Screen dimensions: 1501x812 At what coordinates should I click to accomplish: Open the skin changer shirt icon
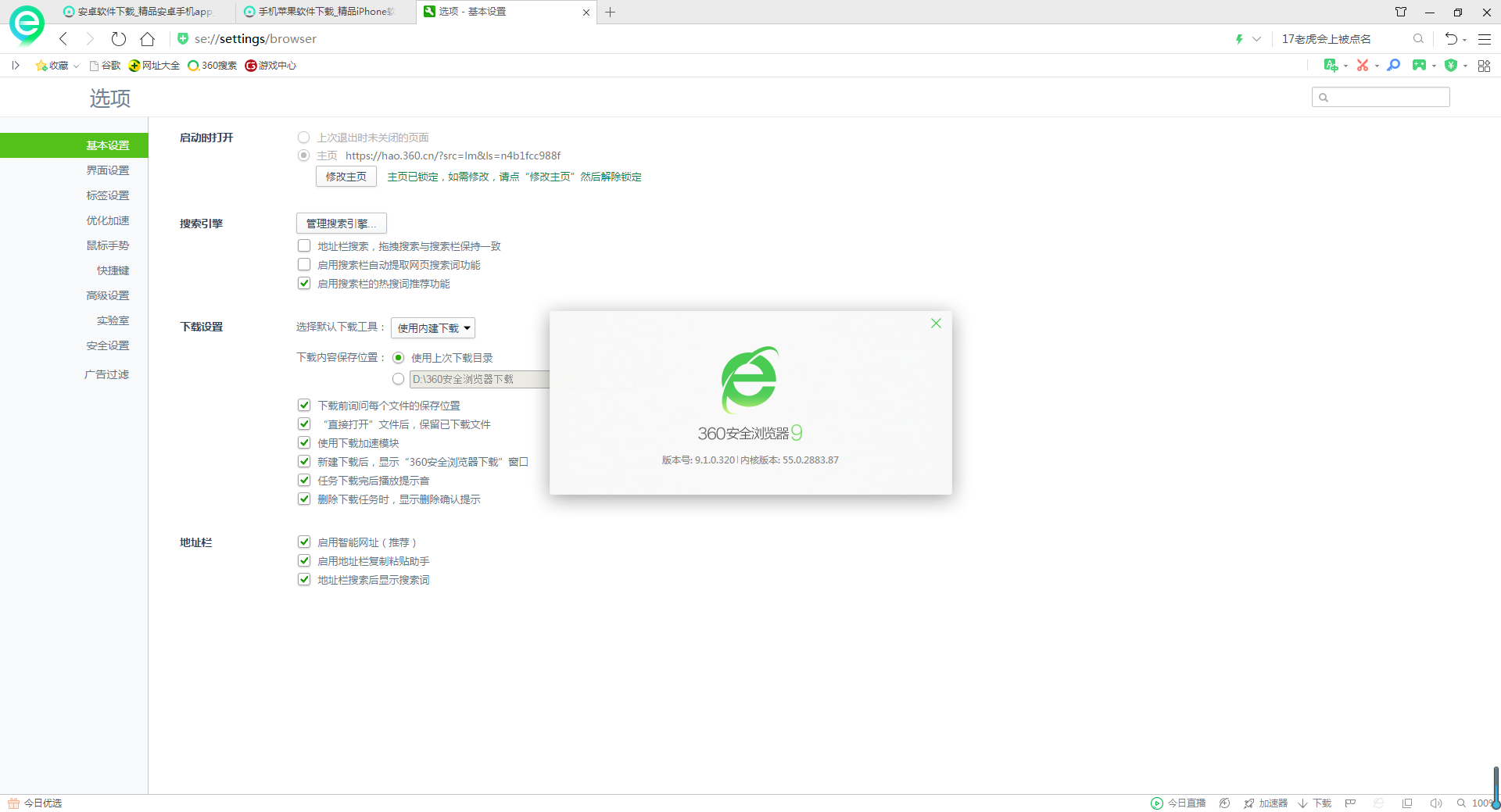(1401, 12)
